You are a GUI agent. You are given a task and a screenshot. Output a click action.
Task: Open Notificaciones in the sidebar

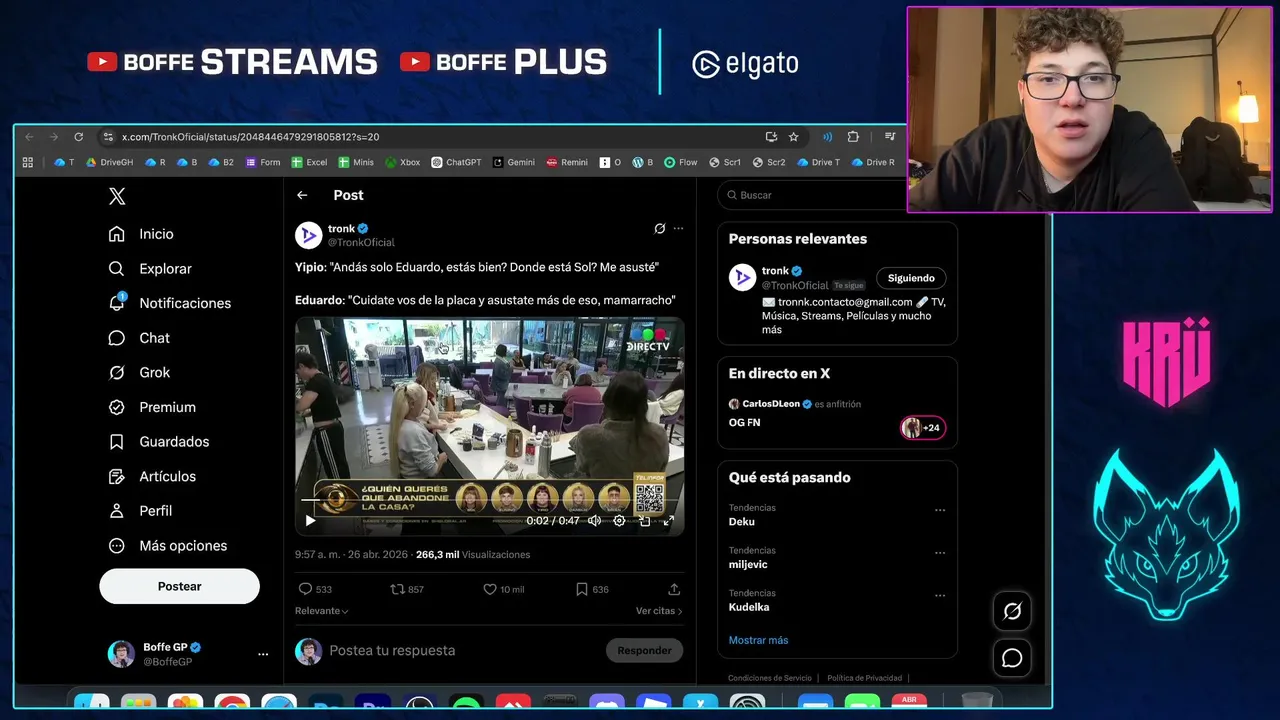[x=169, y=303]
